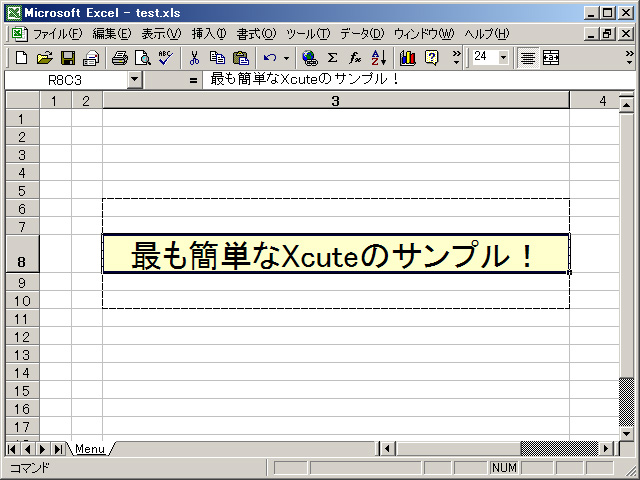
Task: Click the yellow cell with Xcute sample text
Action: tap(336, 253)
